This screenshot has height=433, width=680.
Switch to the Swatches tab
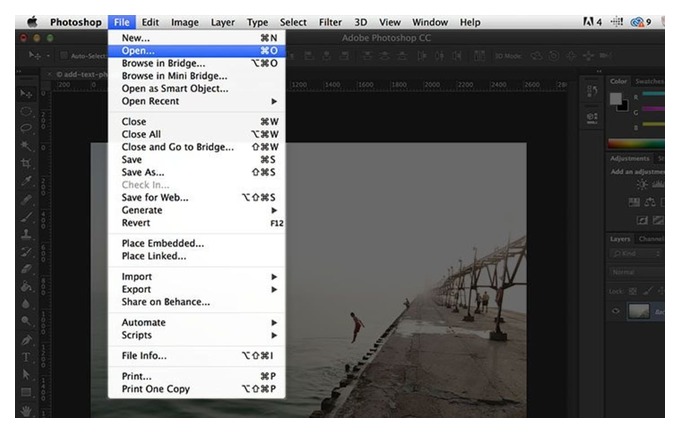[649, 81]
